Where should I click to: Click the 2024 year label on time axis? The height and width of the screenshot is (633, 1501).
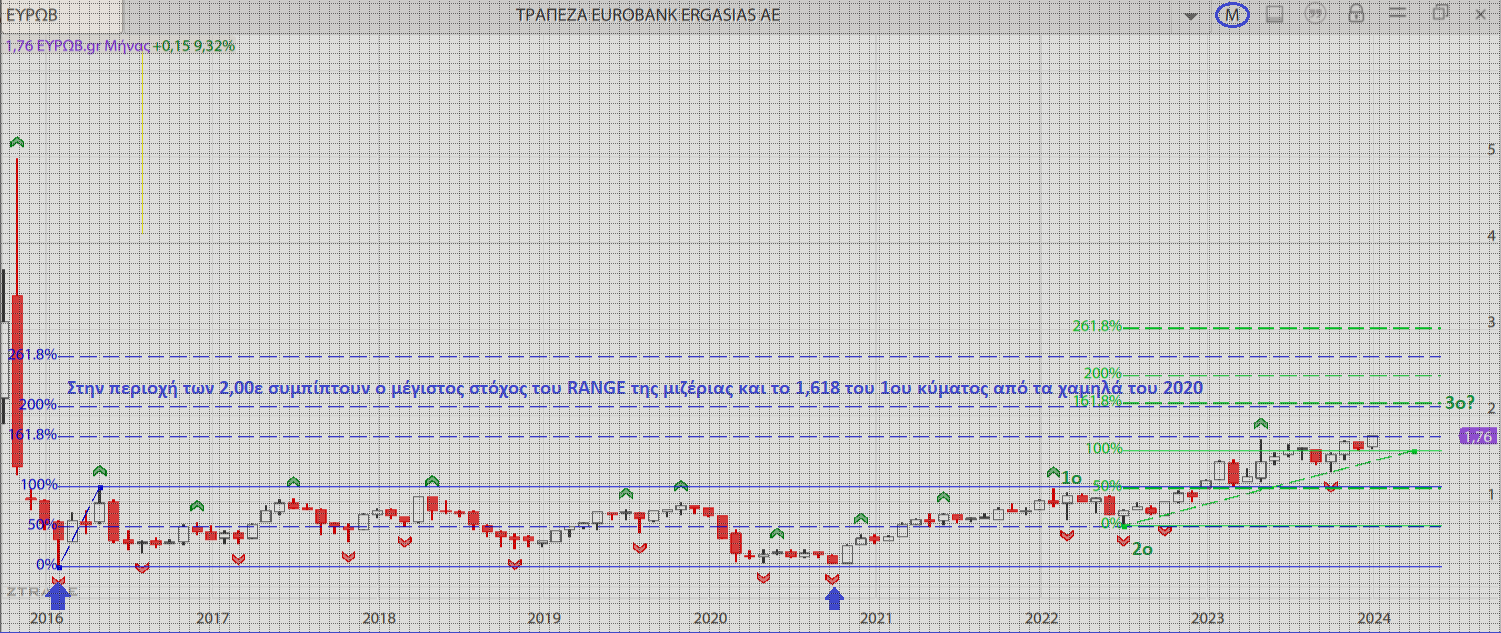tap(1373, 618)
